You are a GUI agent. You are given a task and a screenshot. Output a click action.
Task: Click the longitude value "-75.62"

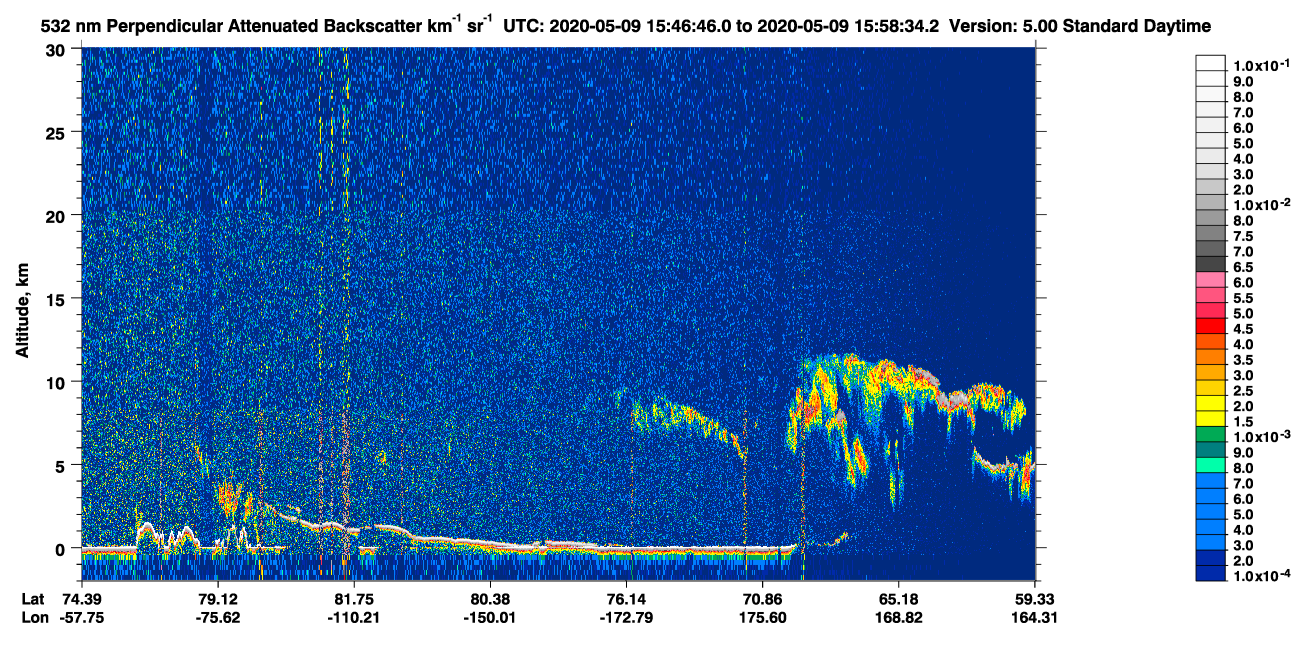click(x=218, y=618)
